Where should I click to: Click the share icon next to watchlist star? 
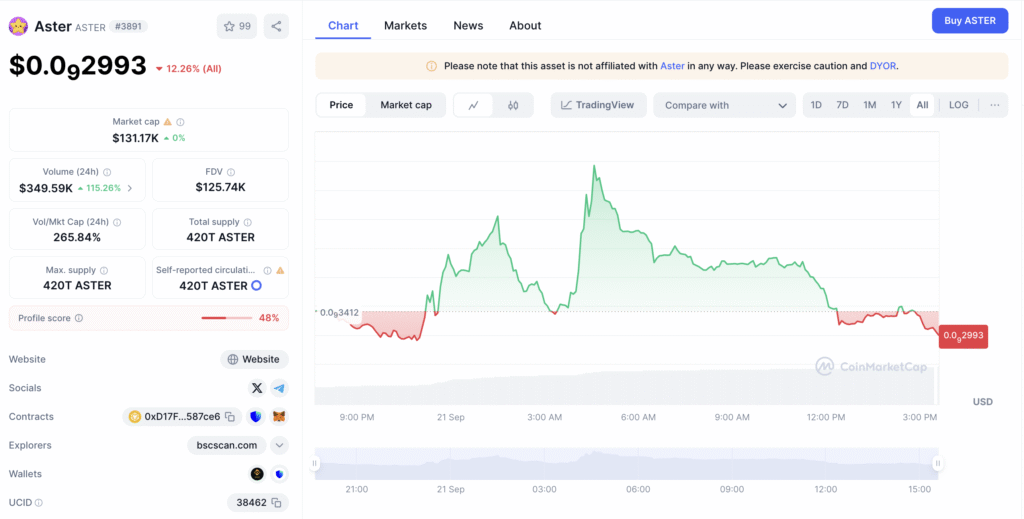pyautogui.click(x=276, y=26)
